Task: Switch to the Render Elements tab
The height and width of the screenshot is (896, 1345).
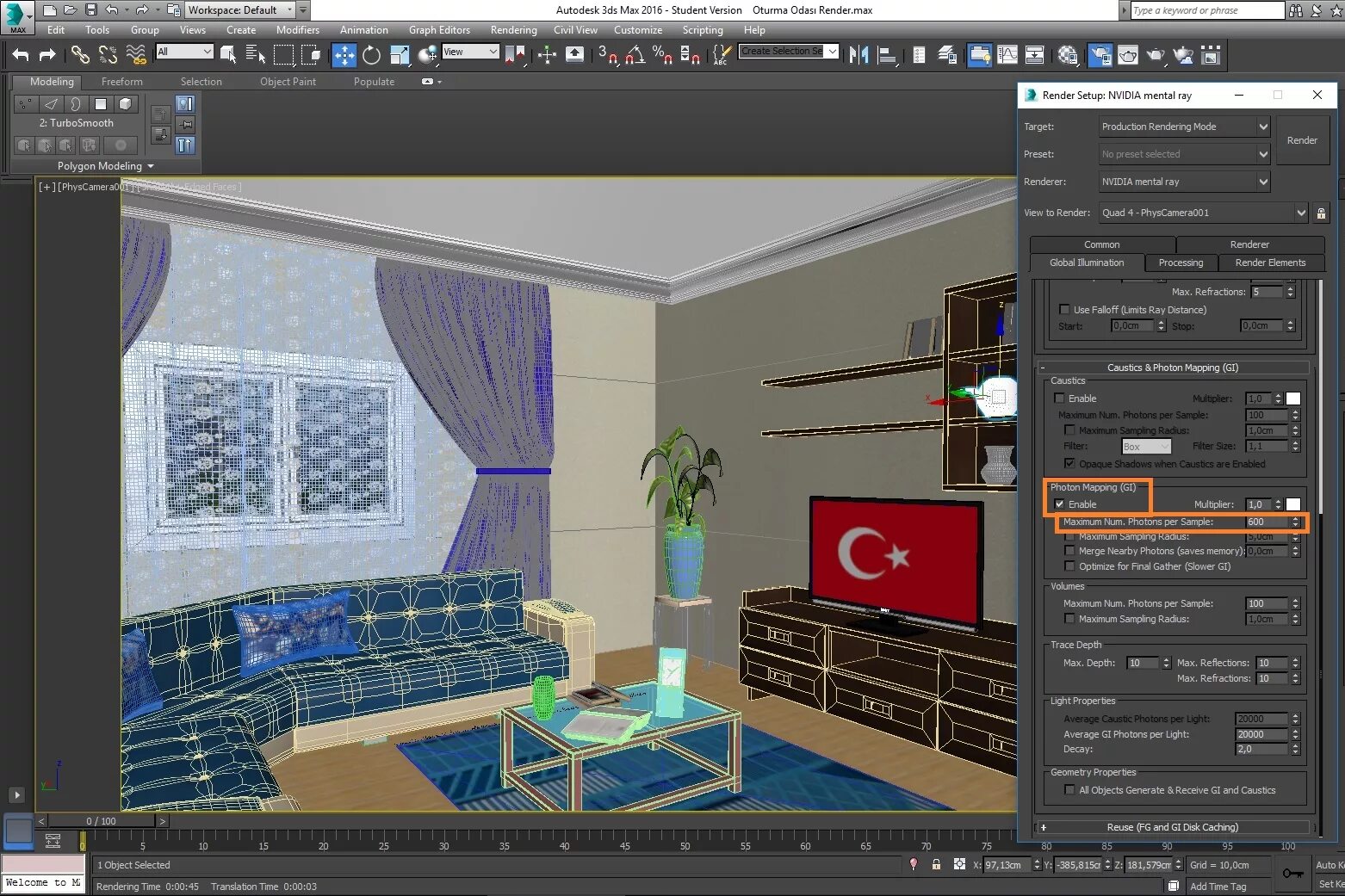Action: point(1270,263)
